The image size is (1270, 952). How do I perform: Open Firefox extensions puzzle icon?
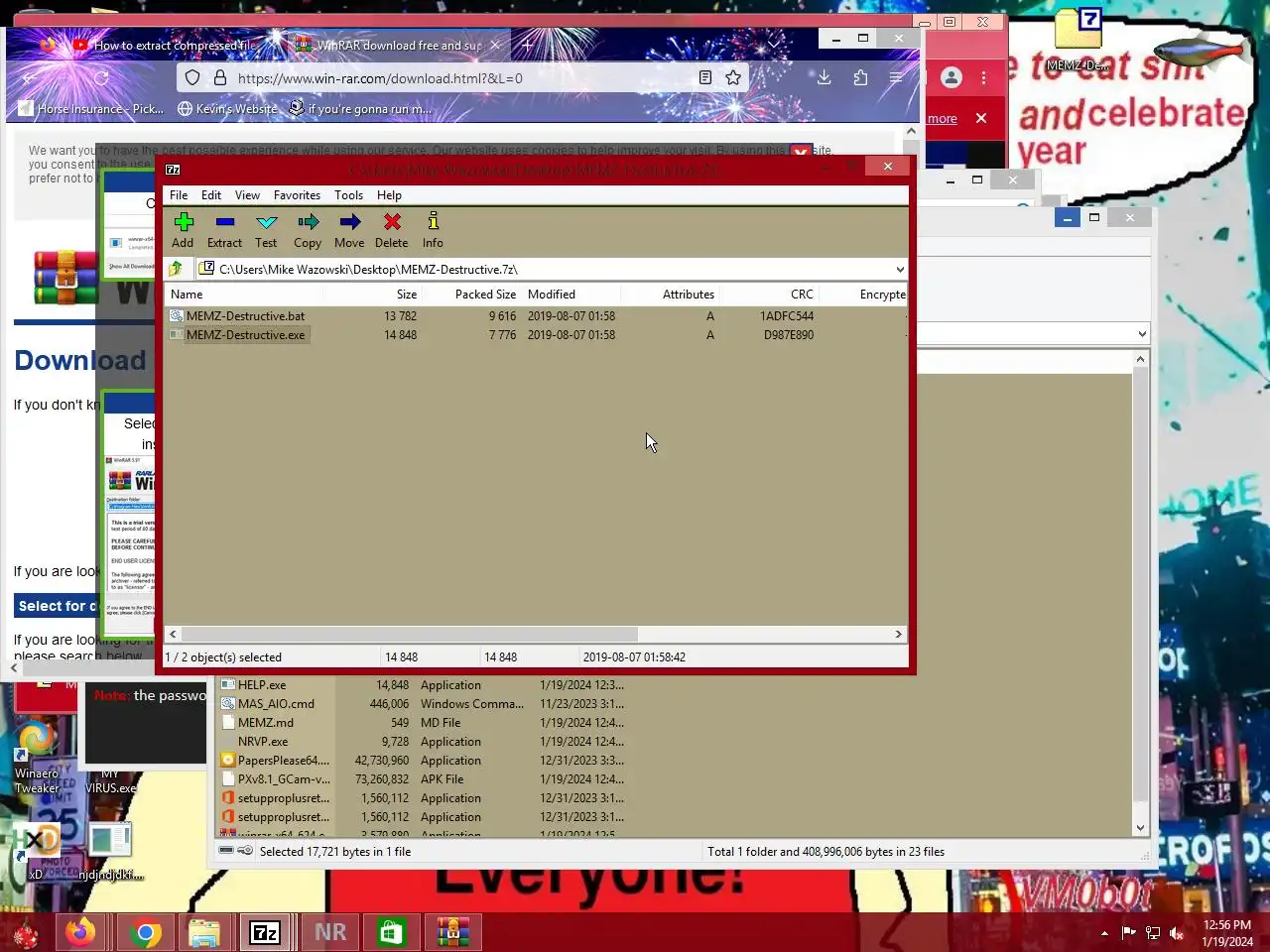click(x=860, y=77)
